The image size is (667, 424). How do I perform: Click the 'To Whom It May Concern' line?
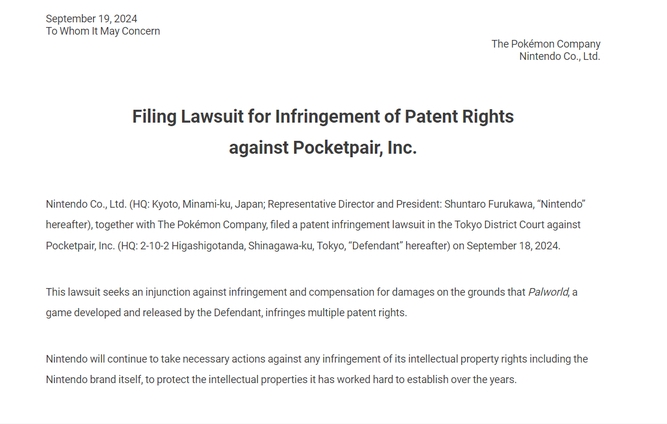pos(103,31)
